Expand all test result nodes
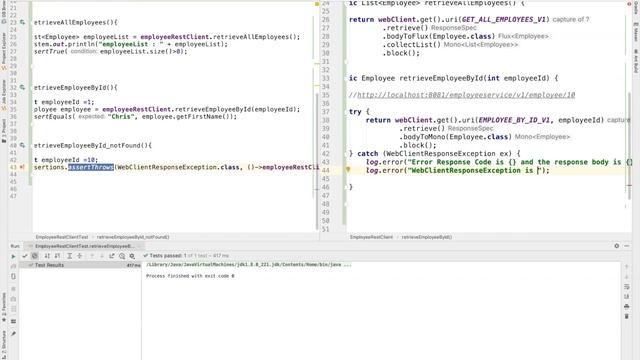Image resolution: width=640 pixels, height=360 pixels. coord(69,256)
